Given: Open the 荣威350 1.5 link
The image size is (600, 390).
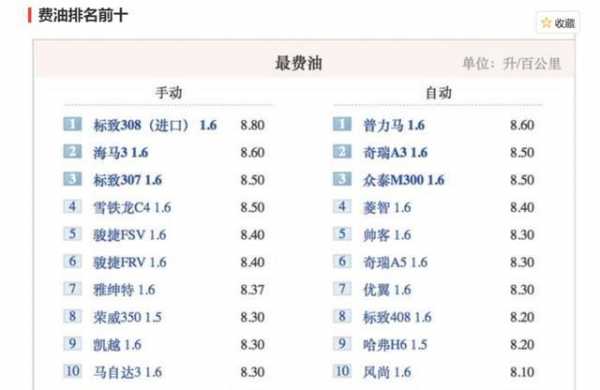Looking at the screenshot, I should coord(128,317).
